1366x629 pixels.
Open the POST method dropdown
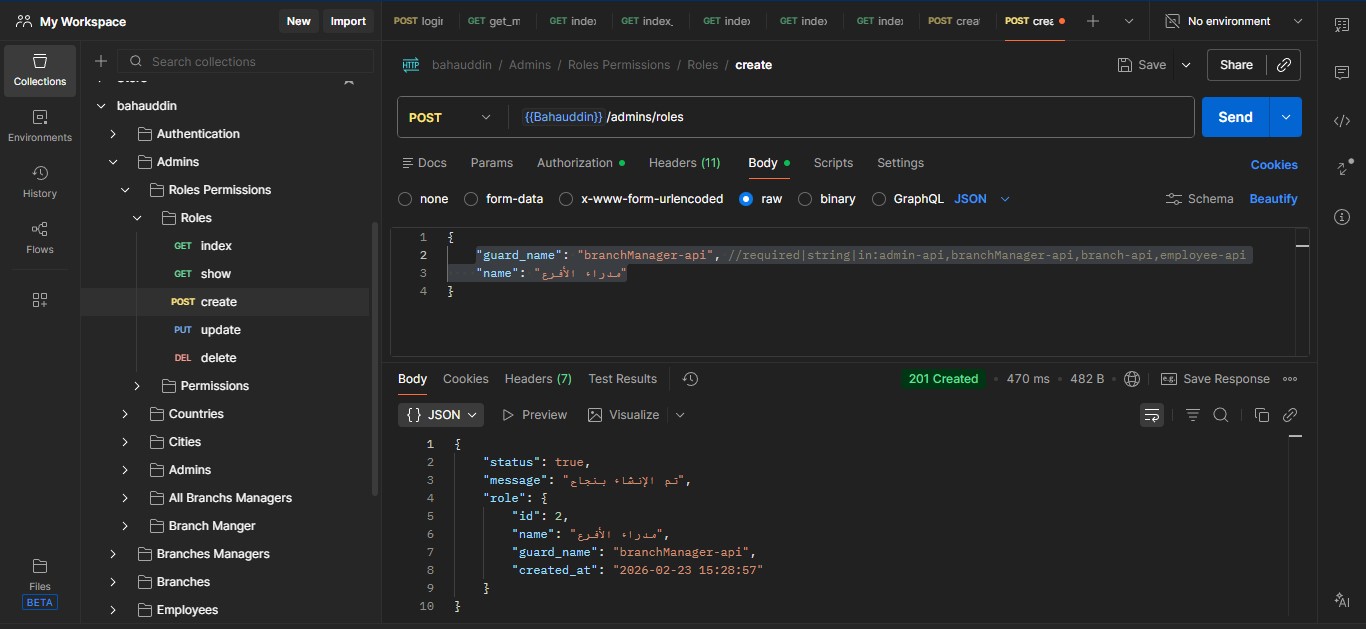(450, 117)
